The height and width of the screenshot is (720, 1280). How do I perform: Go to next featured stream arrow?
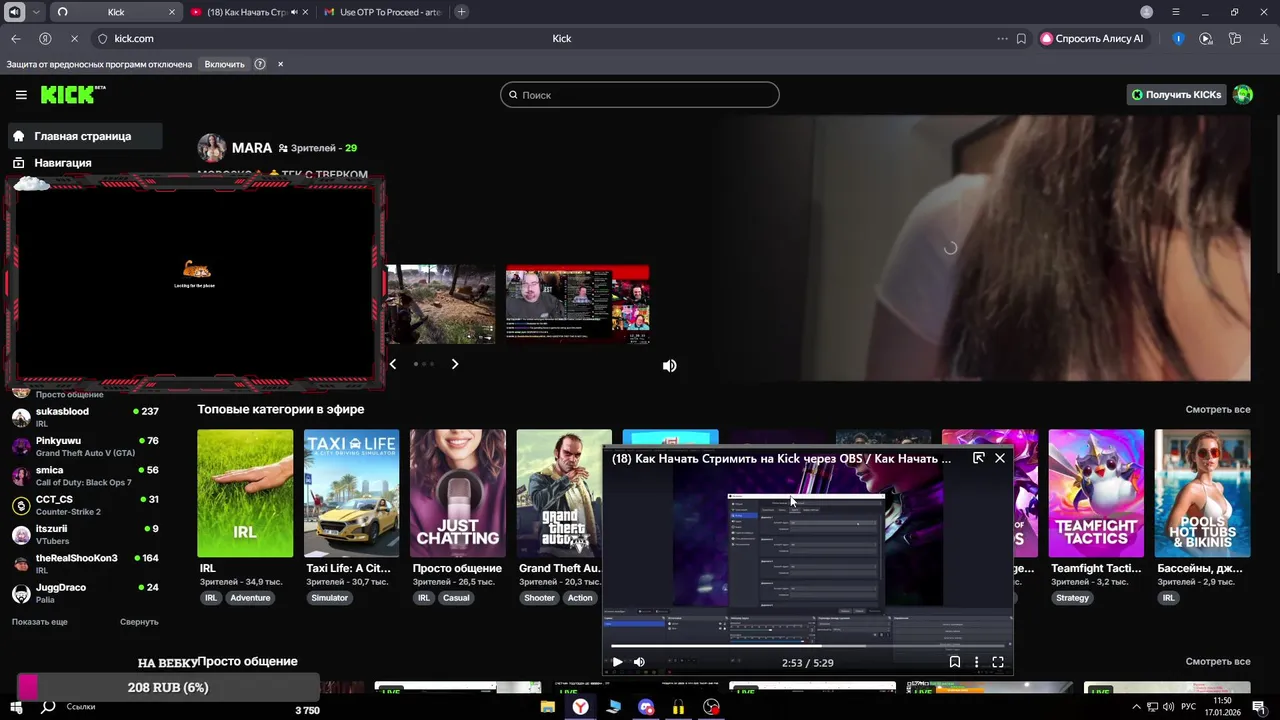tap(454, 364)
